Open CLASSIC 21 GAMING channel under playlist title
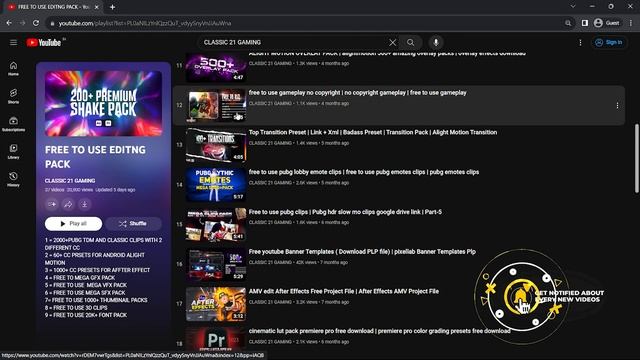The width and height of the screenshot is (640, 360). (70, 180)
